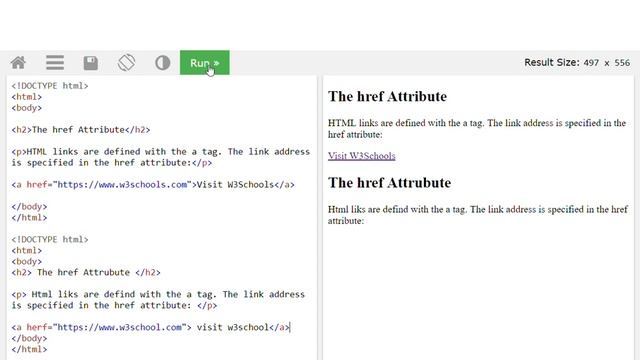Viewport: 640px width, 360px height.
Task: Click first </body> closing tag line
Action: (x=29, y=207)
